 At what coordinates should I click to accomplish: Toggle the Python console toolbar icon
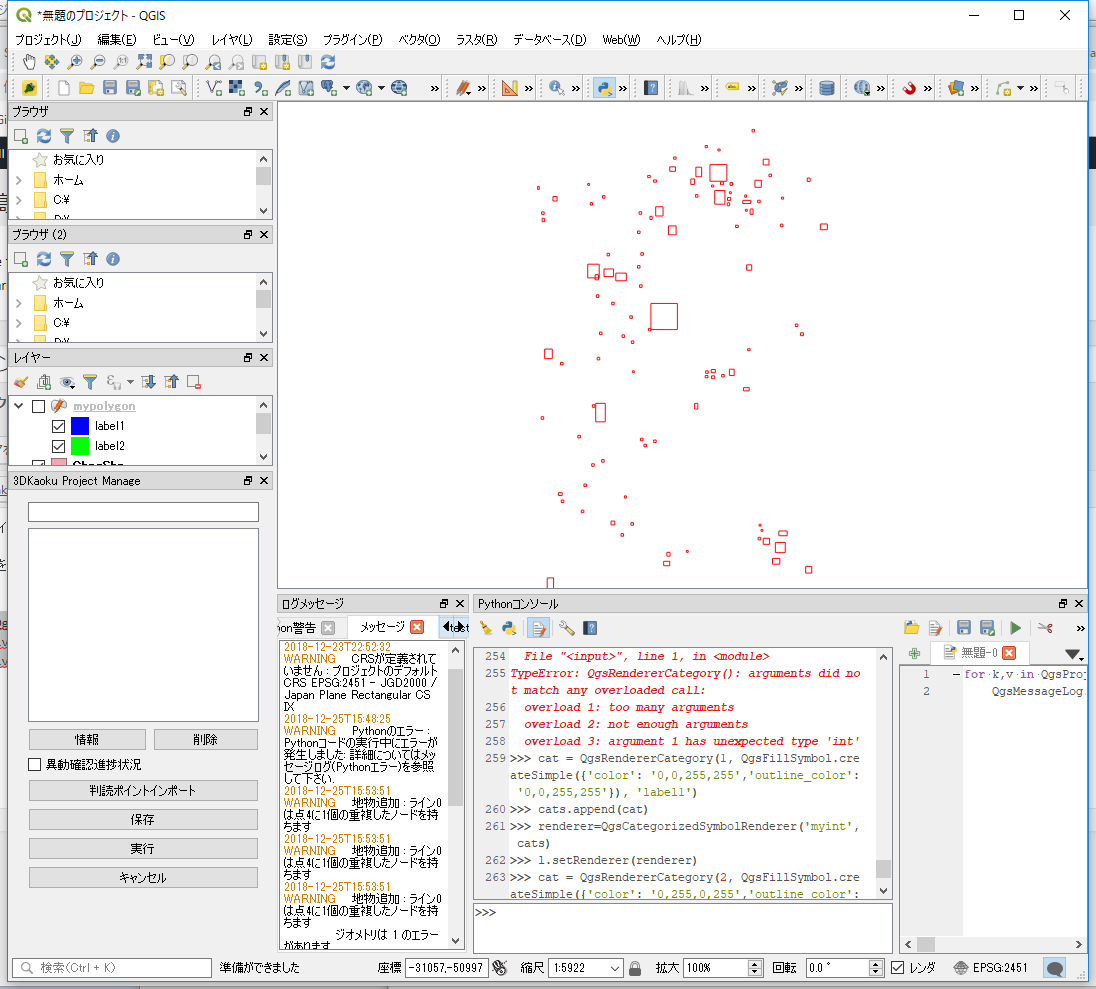(603, 88)
